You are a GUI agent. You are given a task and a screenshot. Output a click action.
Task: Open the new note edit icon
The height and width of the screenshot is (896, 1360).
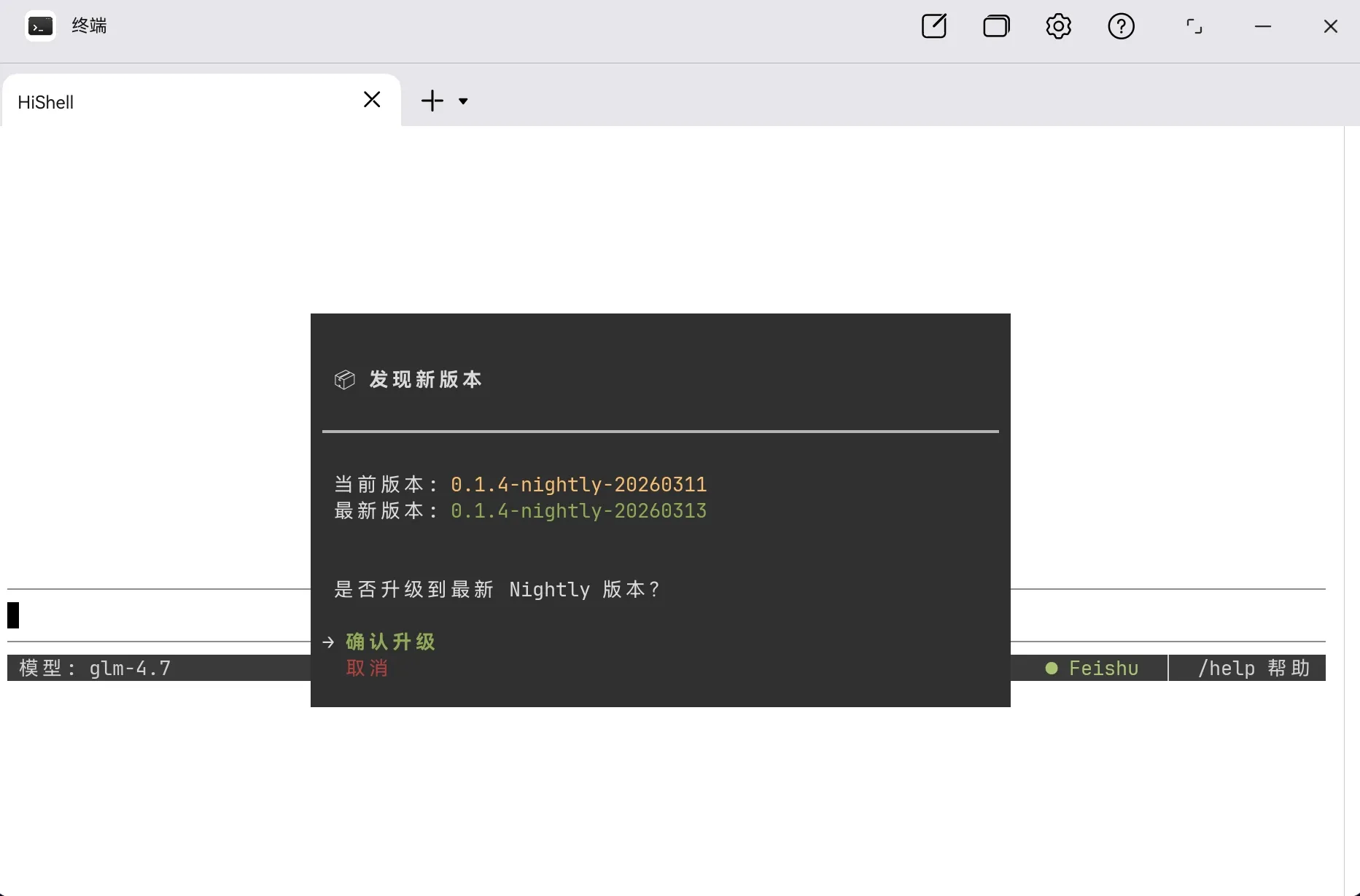click(934, 26)
